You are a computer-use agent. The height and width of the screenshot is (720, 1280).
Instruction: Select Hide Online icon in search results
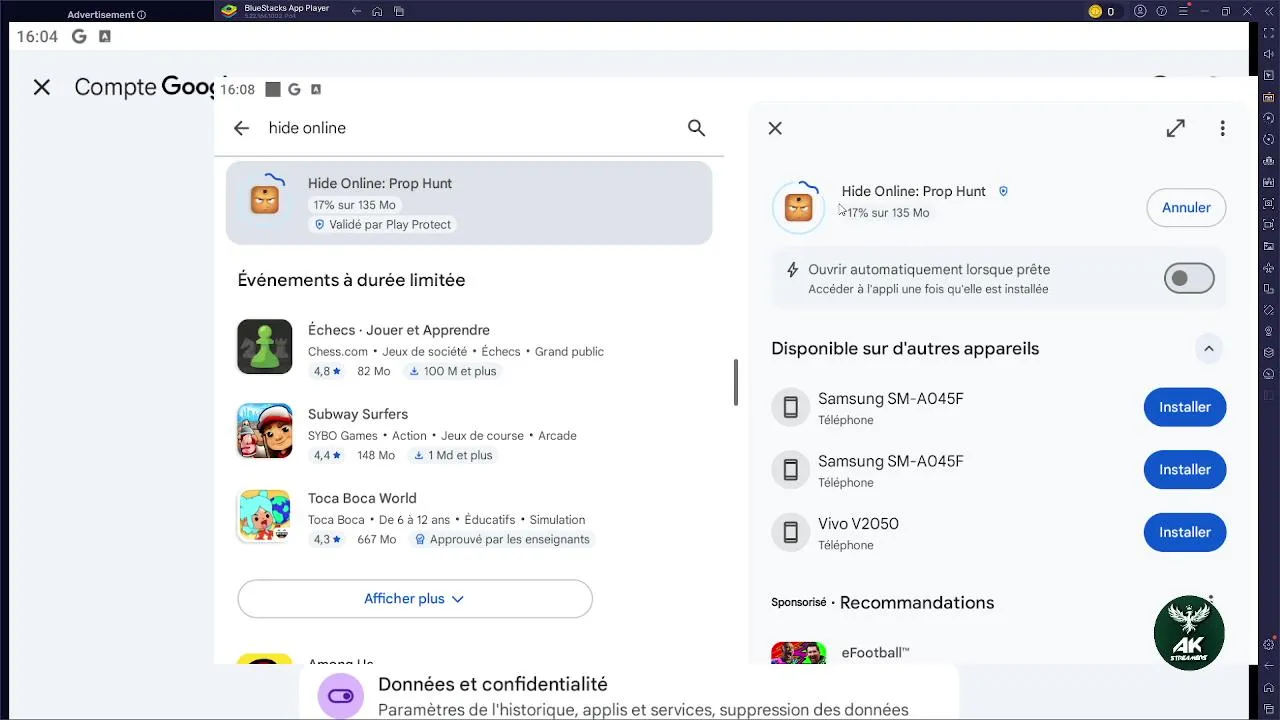pyautogui.click(x=265, y=199)
